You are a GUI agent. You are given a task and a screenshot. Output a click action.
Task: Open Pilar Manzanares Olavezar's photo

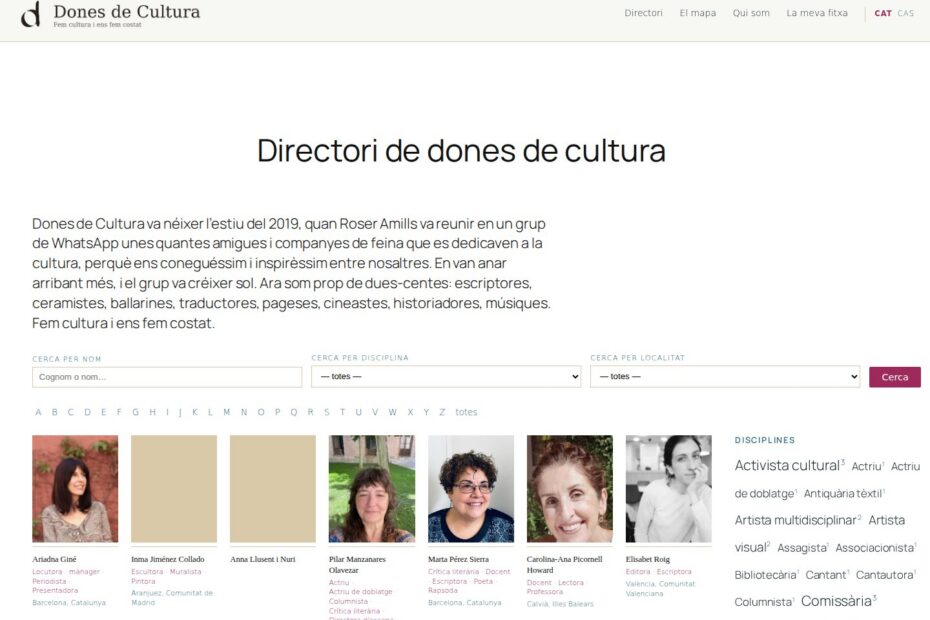click(x=372, y=488)
